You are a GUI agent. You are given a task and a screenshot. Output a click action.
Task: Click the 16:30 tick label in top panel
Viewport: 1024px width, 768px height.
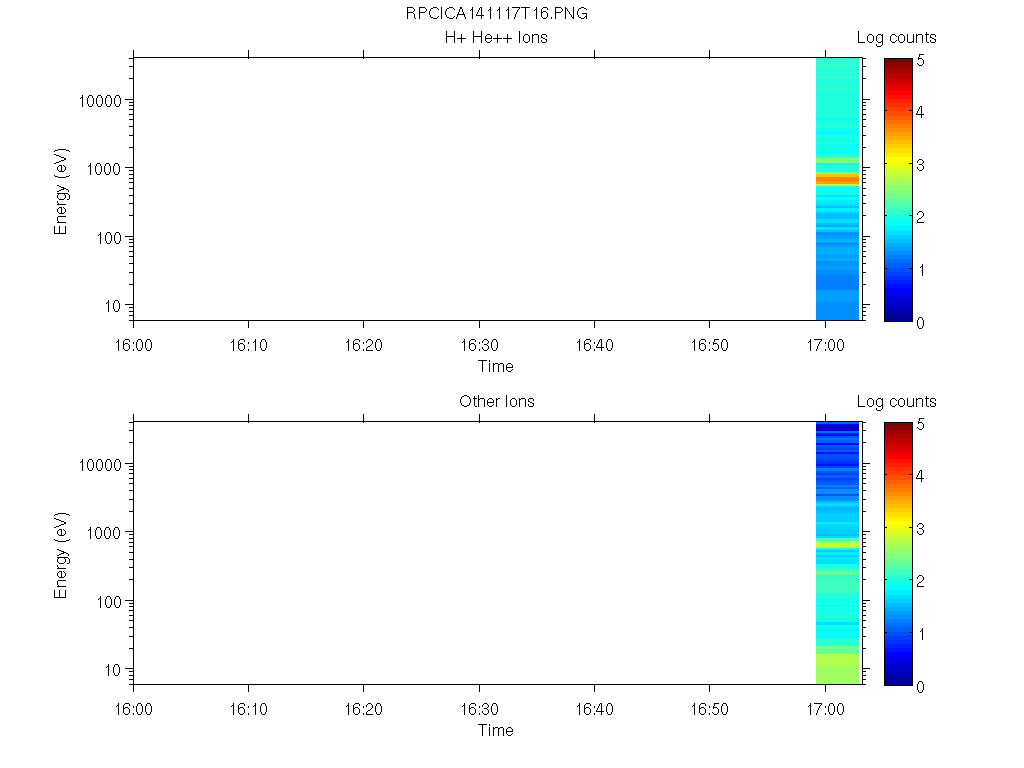click(479, 345)
